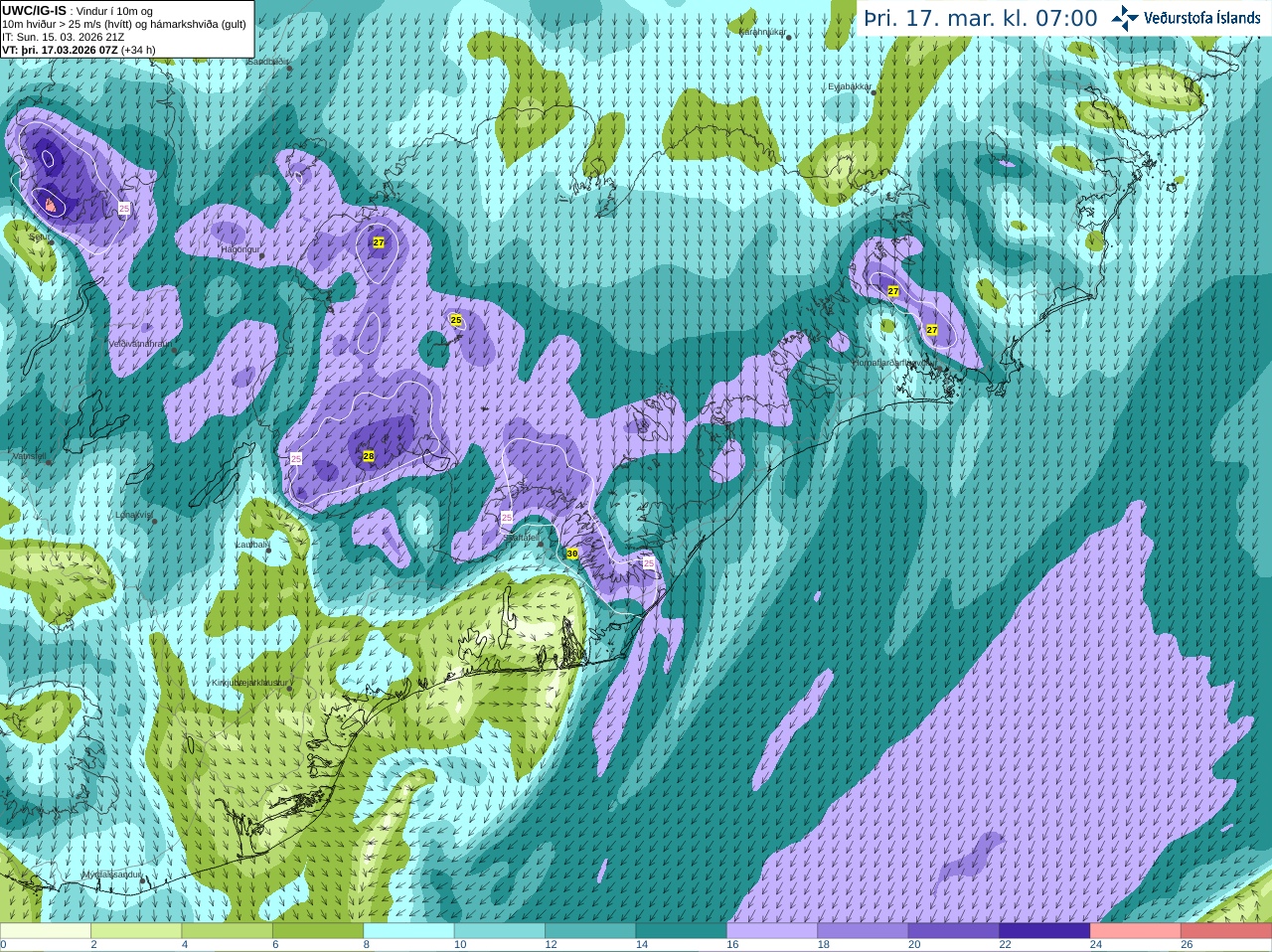Select the 4–6 m/s legend swatch
This screenshot has width=1272, height=952.
pyautogui.click(x=228, y=931)
